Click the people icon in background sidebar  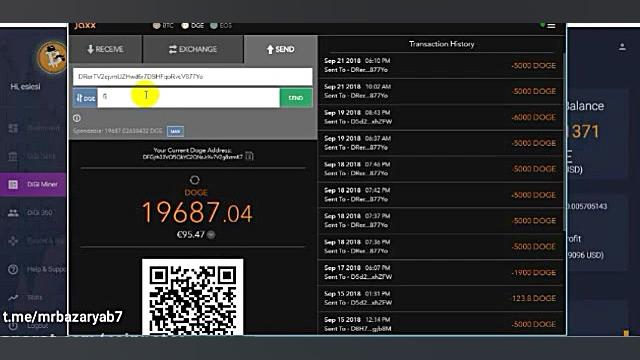[13, 213]
